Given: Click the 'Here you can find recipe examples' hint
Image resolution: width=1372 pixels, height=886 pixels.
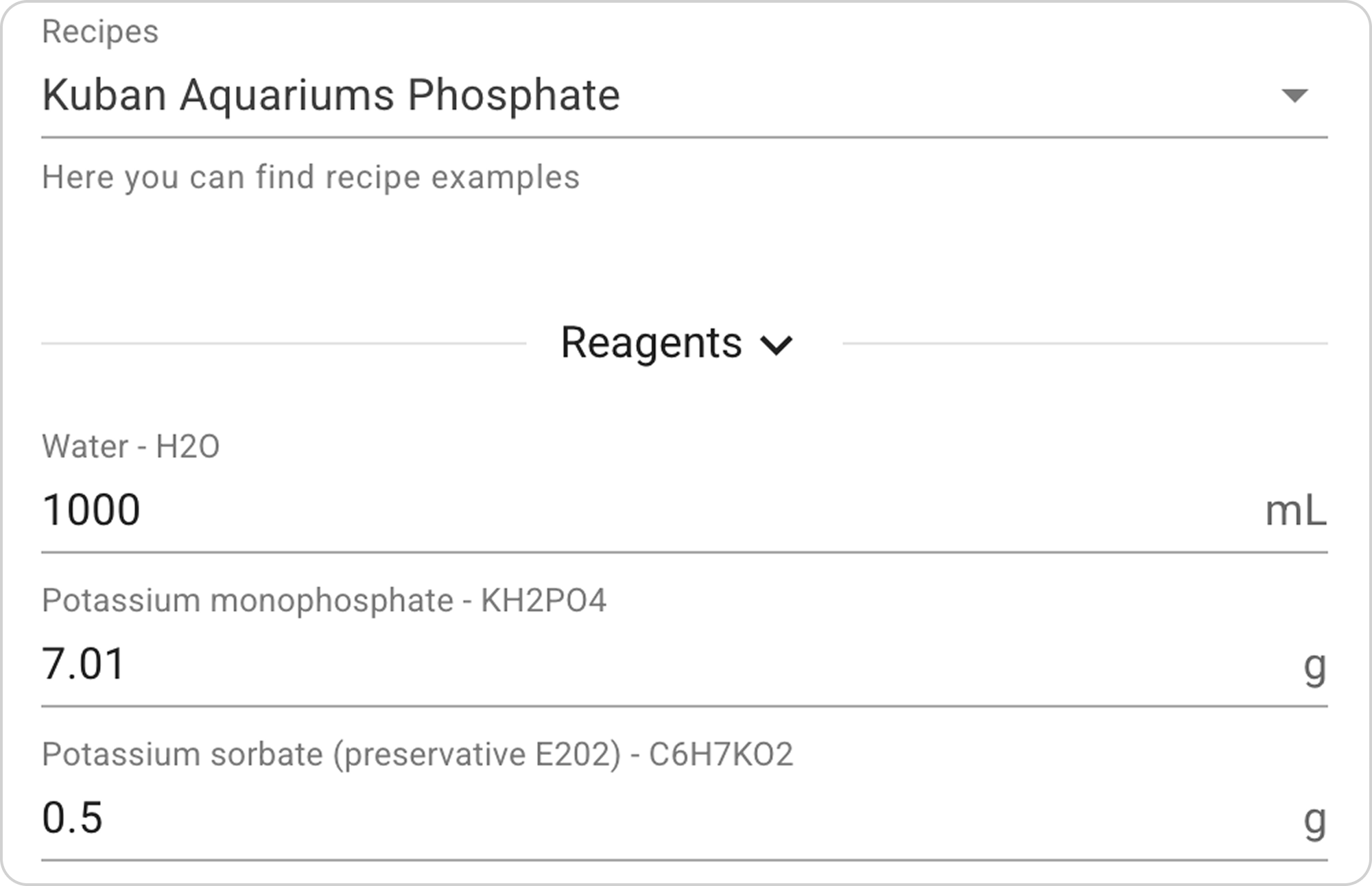Looking at the screenshot, I should 311,178.
